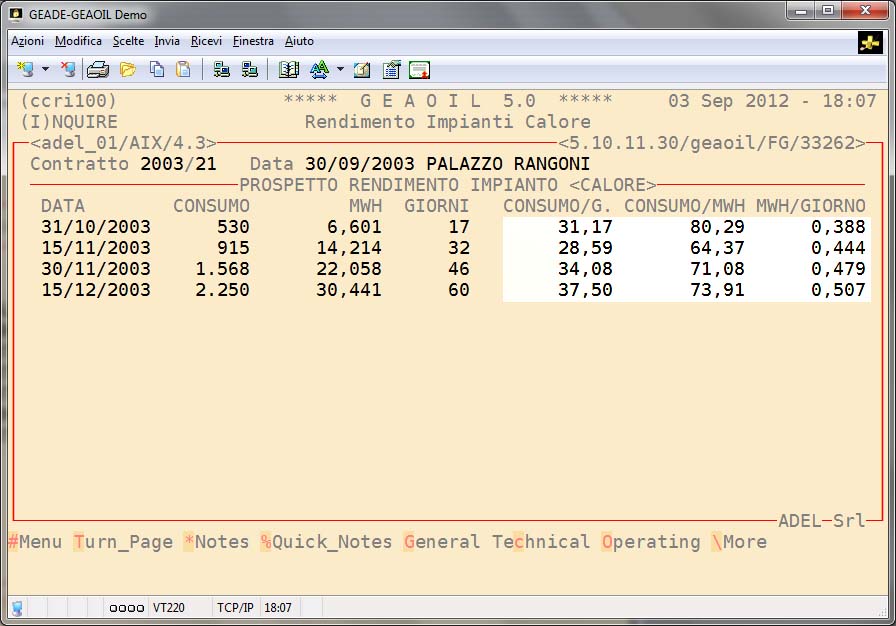The width and height of the screenshot is (896, 626).
Task: Click the open folder toolbar icon
Action: click(127, 69)
